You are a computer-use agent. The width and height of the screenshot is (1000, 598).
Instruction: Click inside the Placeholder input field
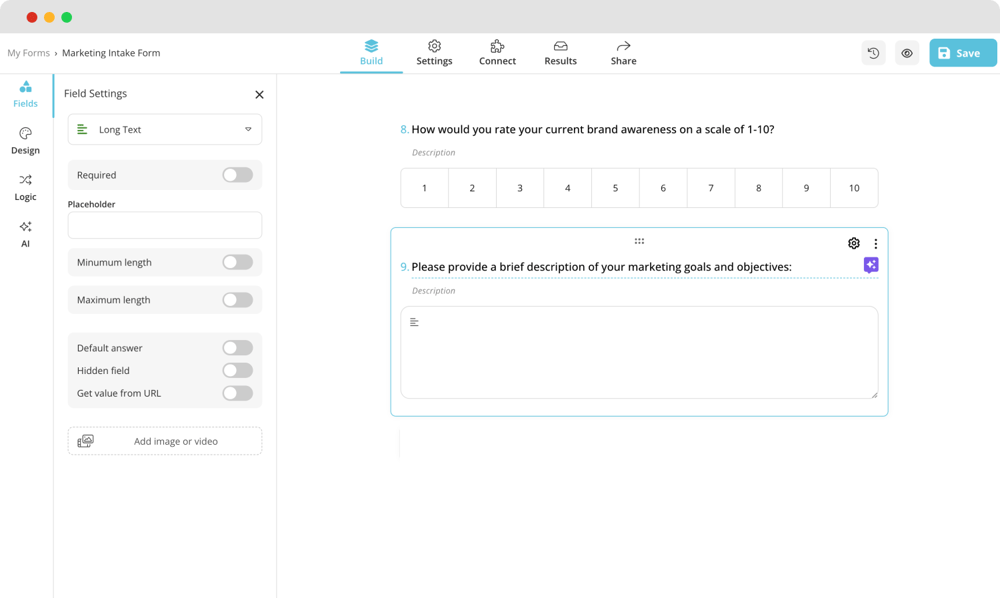[x=164, y=225]
